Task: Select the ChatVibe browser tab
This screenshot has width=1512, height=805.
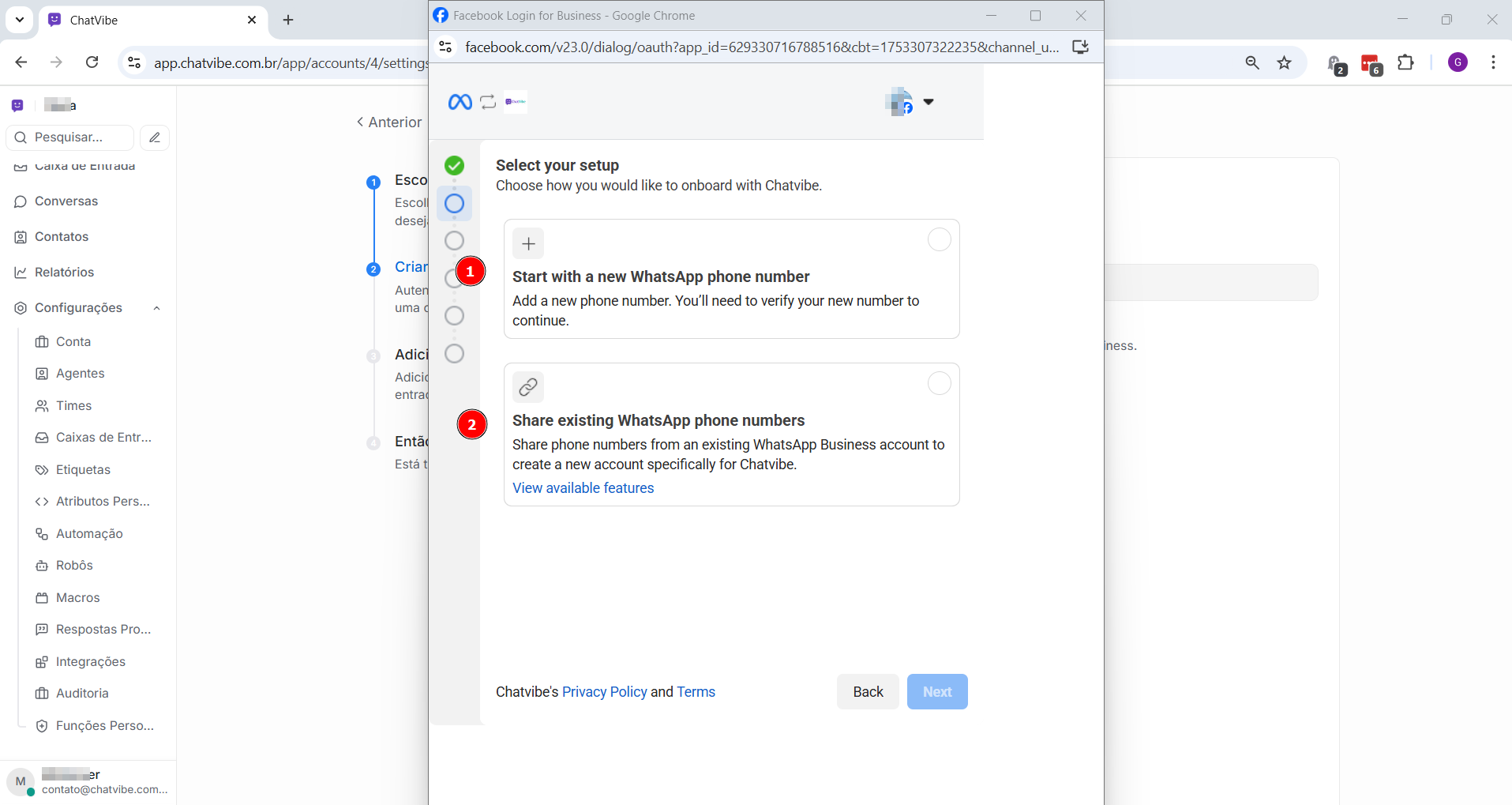Action: click(153, 20)
